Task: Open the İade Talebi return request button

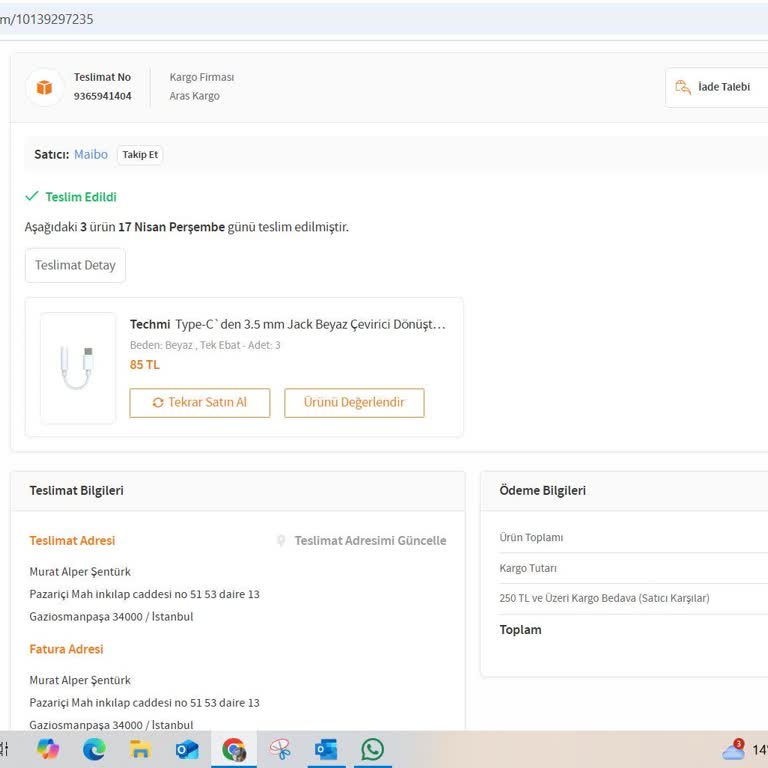Action: (x=716, y=87)
